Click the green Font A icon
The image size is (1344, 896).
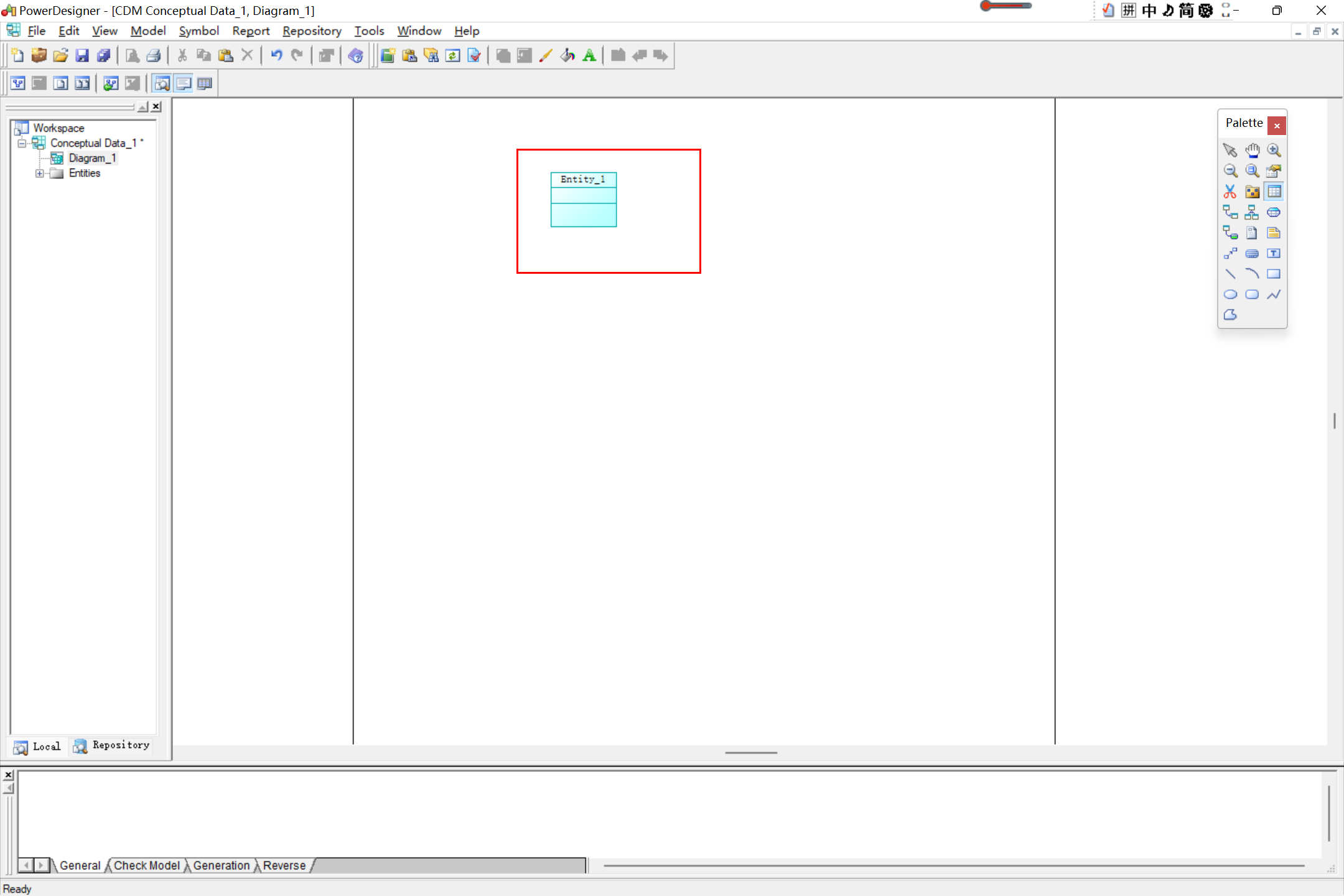click(x=589, y=55)
